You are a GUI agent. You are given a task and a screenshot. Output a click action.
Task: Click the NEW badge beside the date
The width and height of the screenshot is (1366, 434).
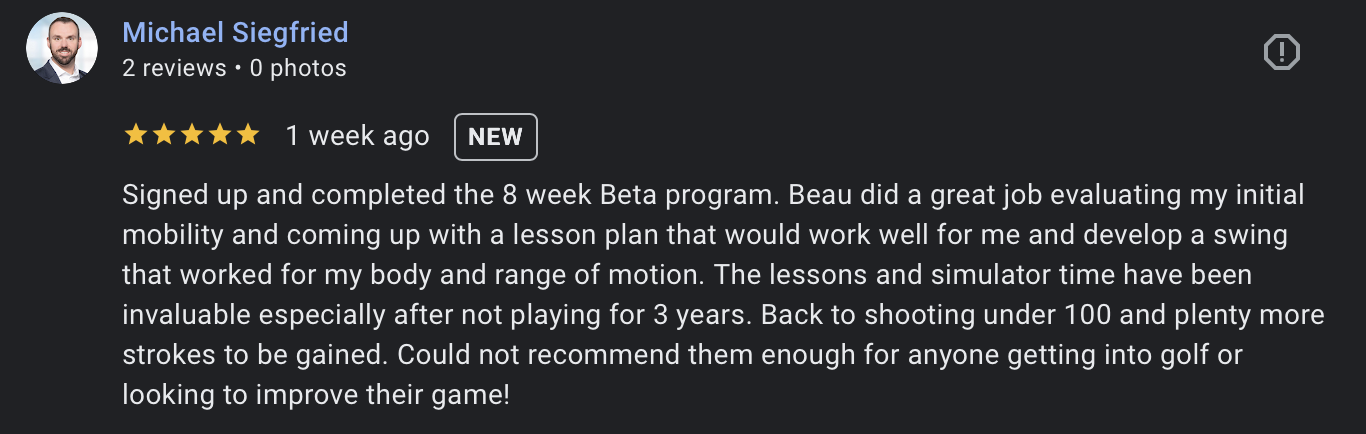pyautogui.click(x=495, y=137)
